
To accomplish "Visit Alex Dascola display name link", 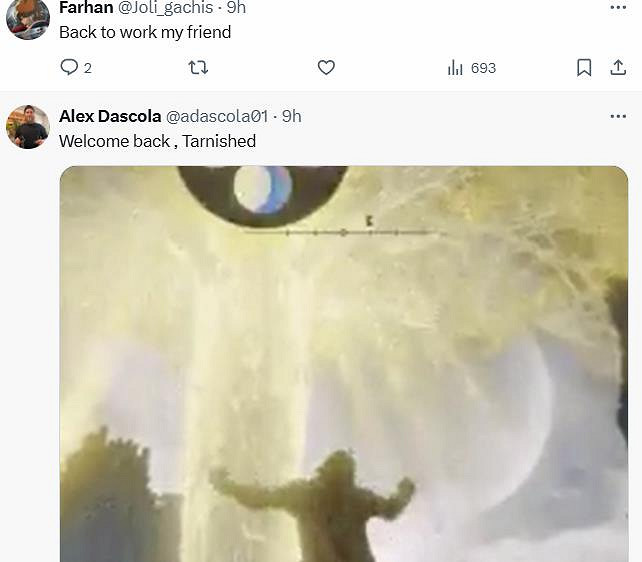I will [110, 116].
